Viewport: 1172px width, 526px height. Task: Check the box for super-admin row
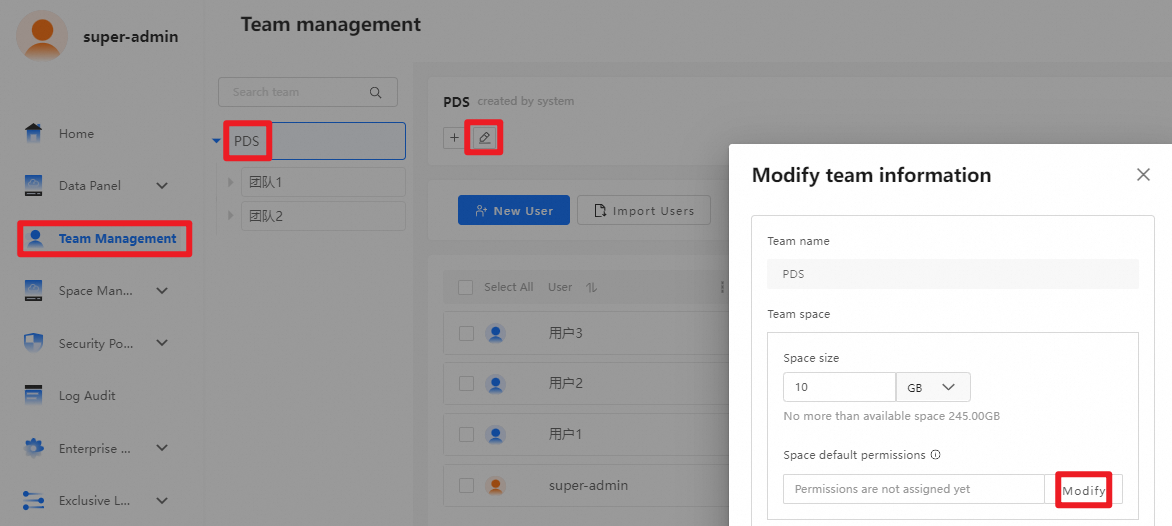coord(466,486)
